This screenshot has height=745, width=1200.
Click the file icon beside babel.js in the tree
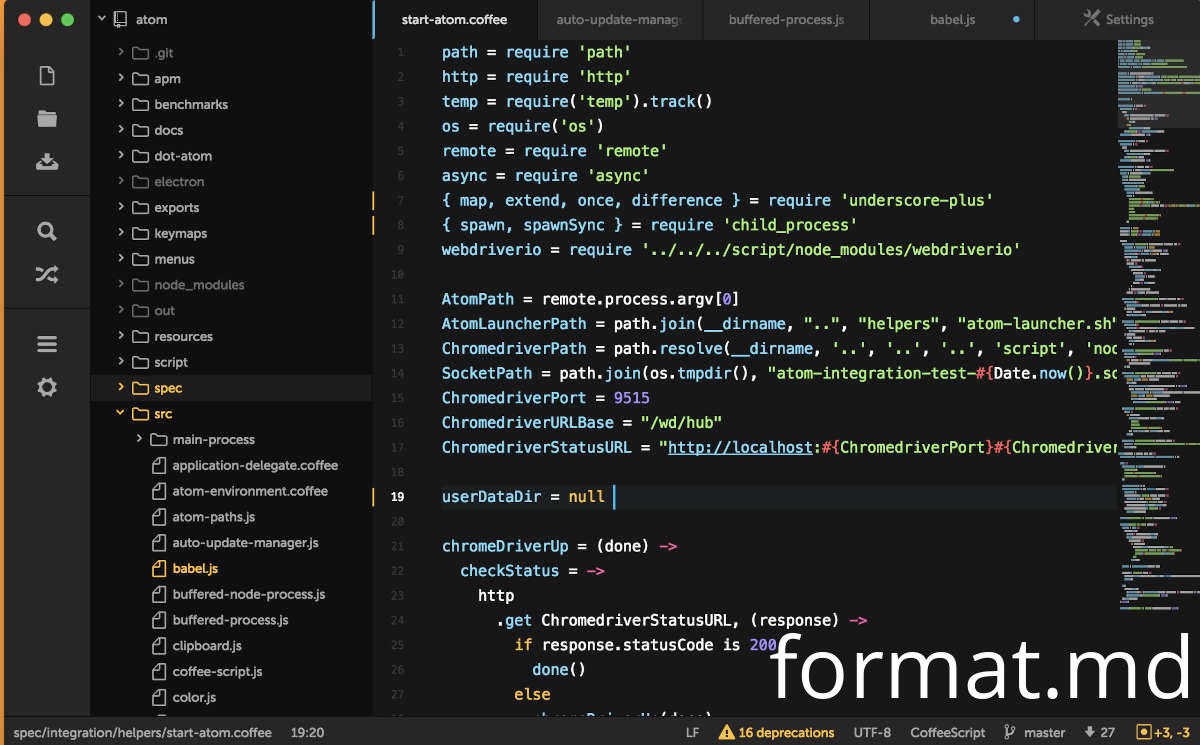[x=158, y=569]
